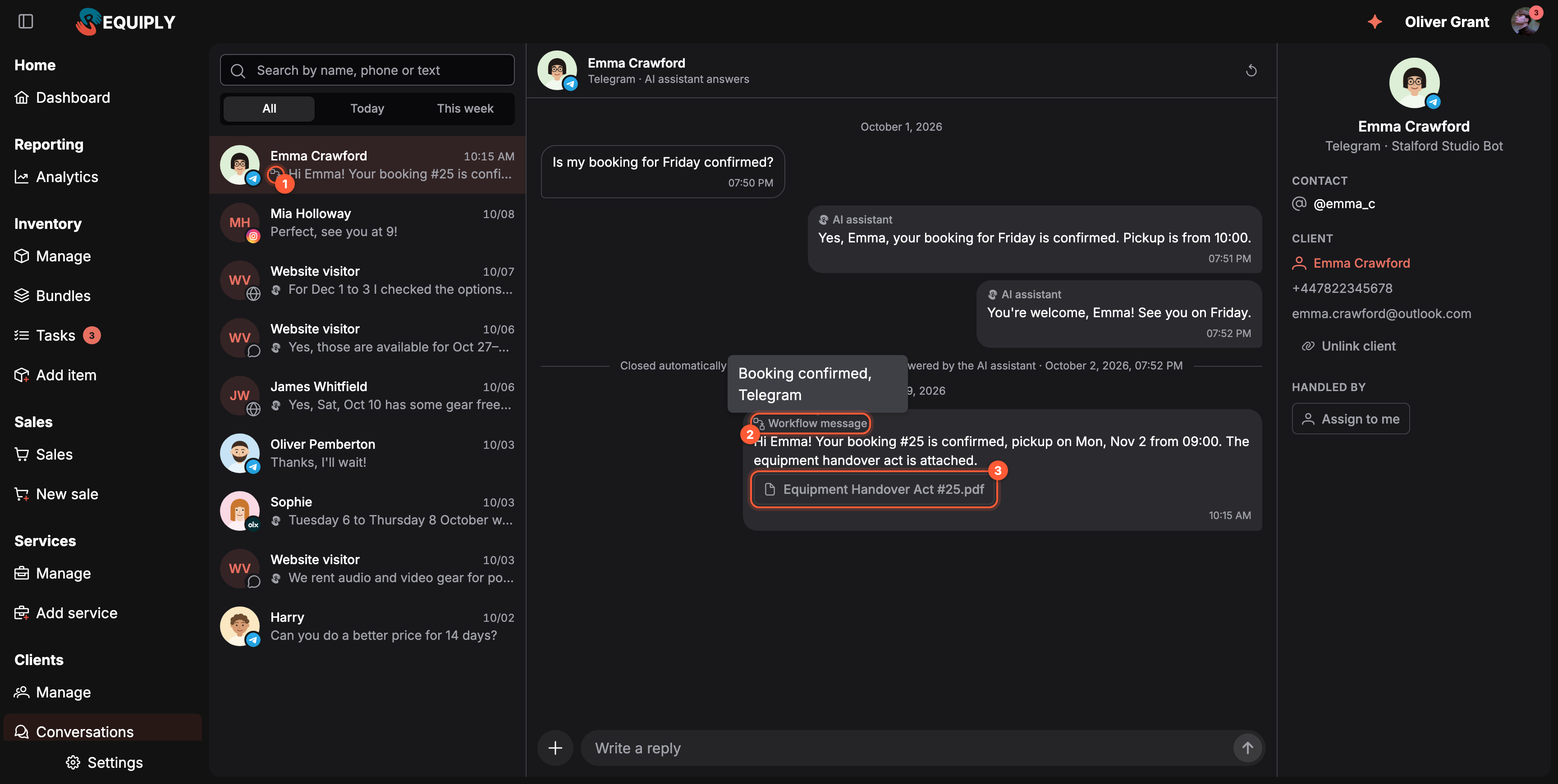
Task: Open Sophie's conversation
Action: click(x=367, y=511)
